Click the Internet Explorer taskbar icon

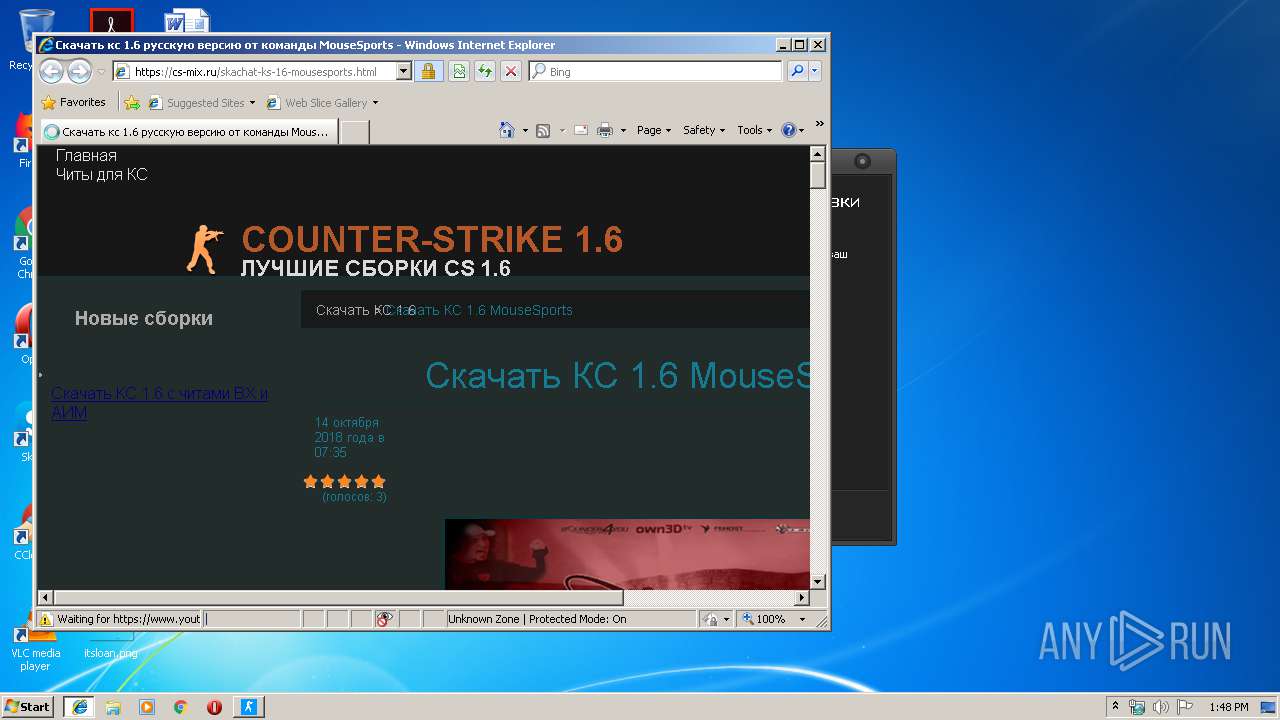click(79, 707)
